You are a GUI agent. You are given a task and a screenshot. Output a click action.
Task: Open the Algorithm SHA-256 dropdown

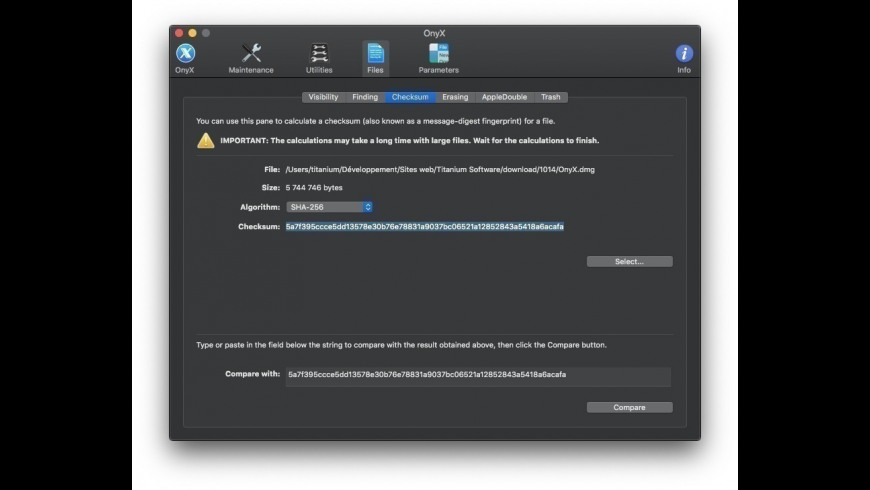[330, 207]
